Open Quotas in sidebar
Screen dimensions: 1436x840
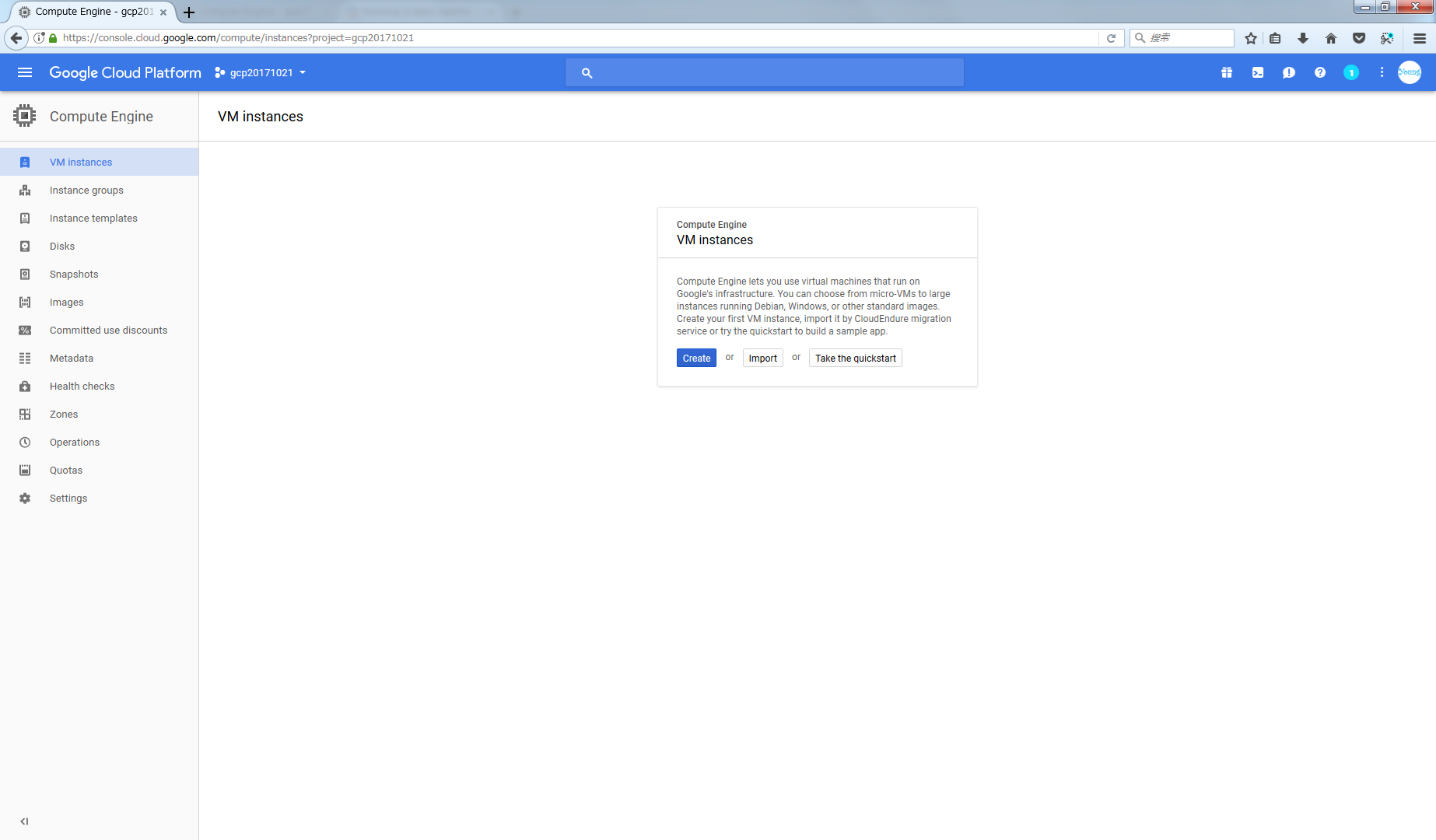coord(100,470)
